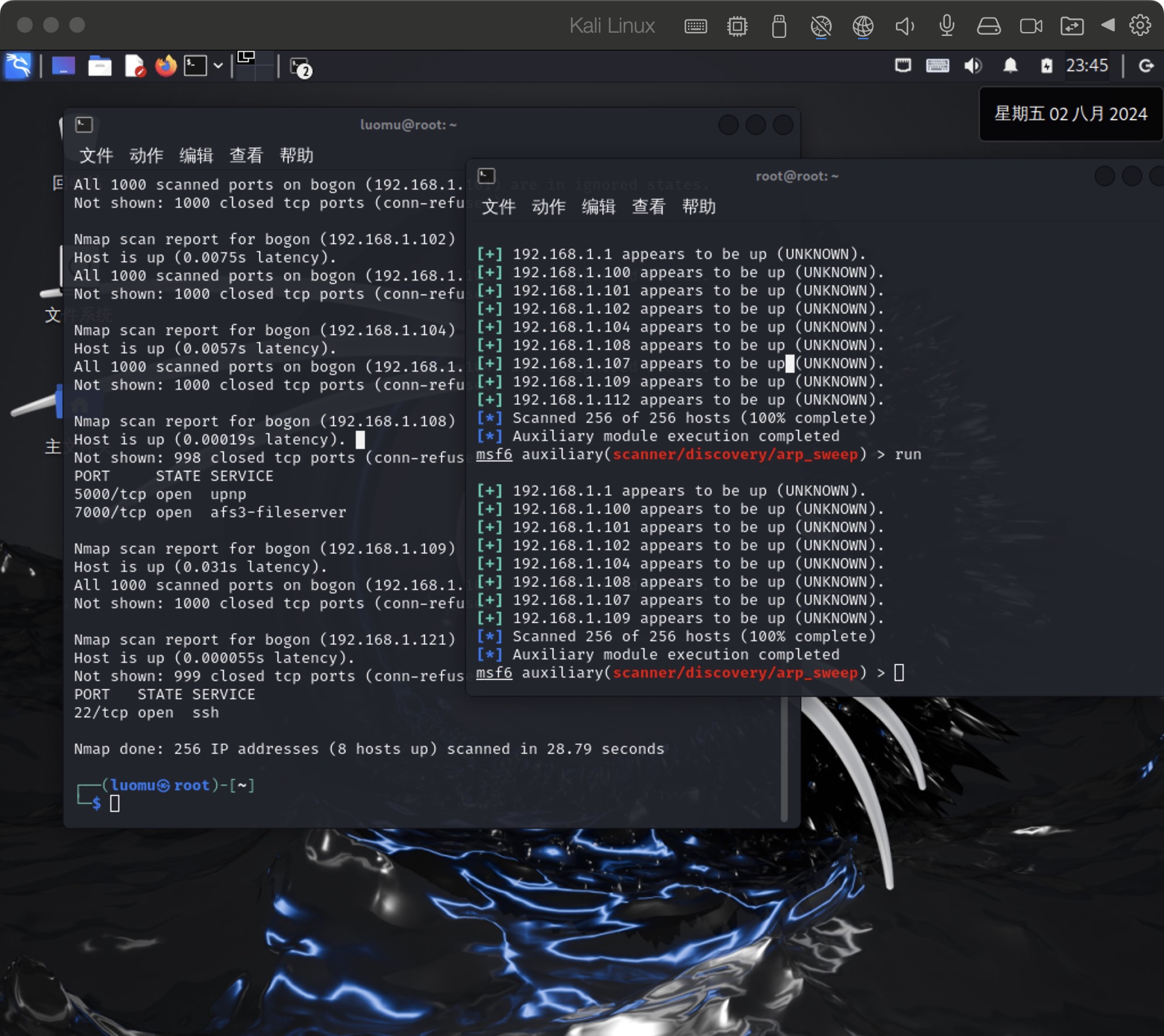1164x1036 pixels.
Task: Click the battery power tray icon
Action: 1047,65
